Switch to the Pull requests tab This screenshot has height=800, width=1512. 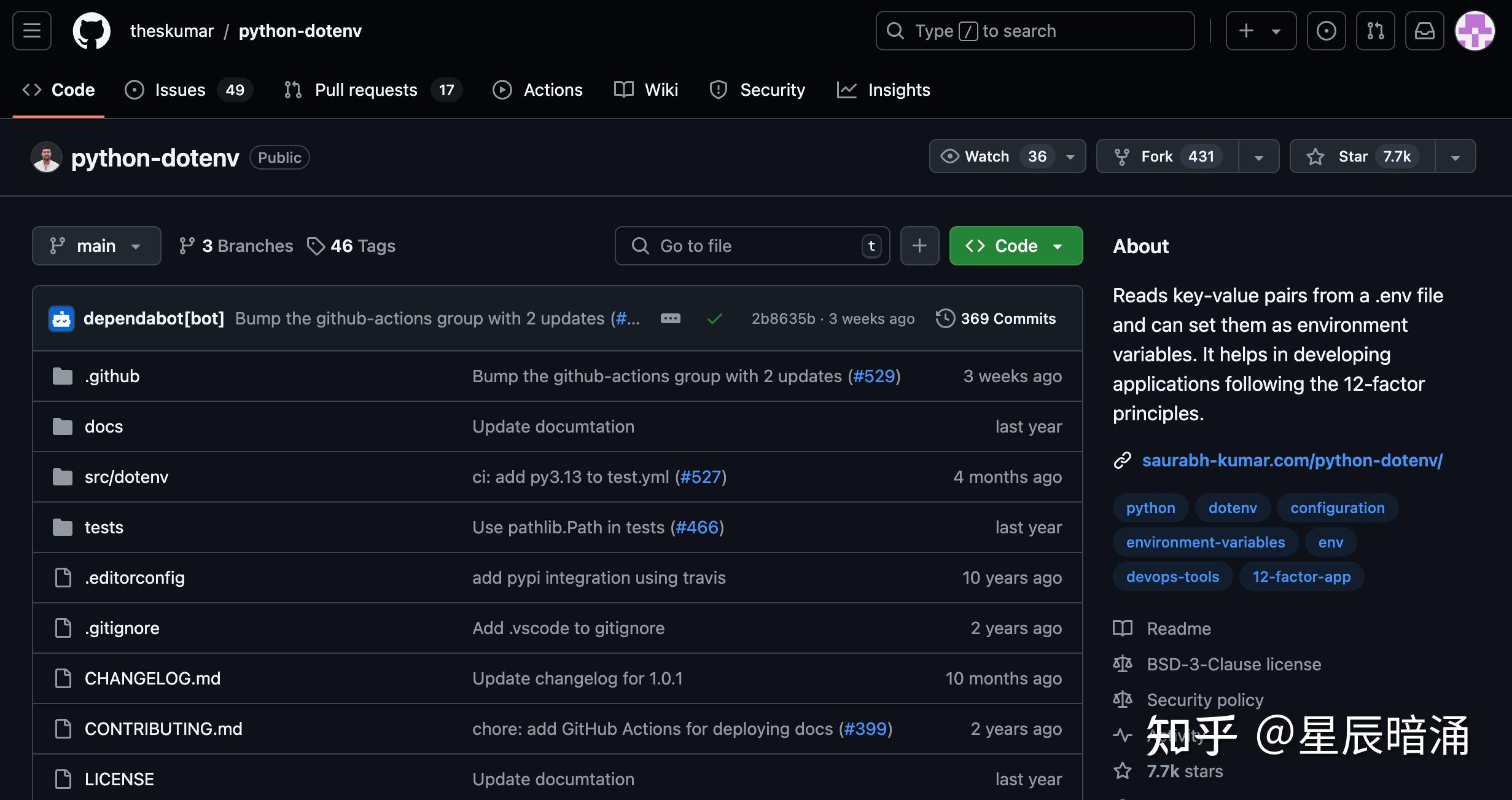(x=366, y=90)
